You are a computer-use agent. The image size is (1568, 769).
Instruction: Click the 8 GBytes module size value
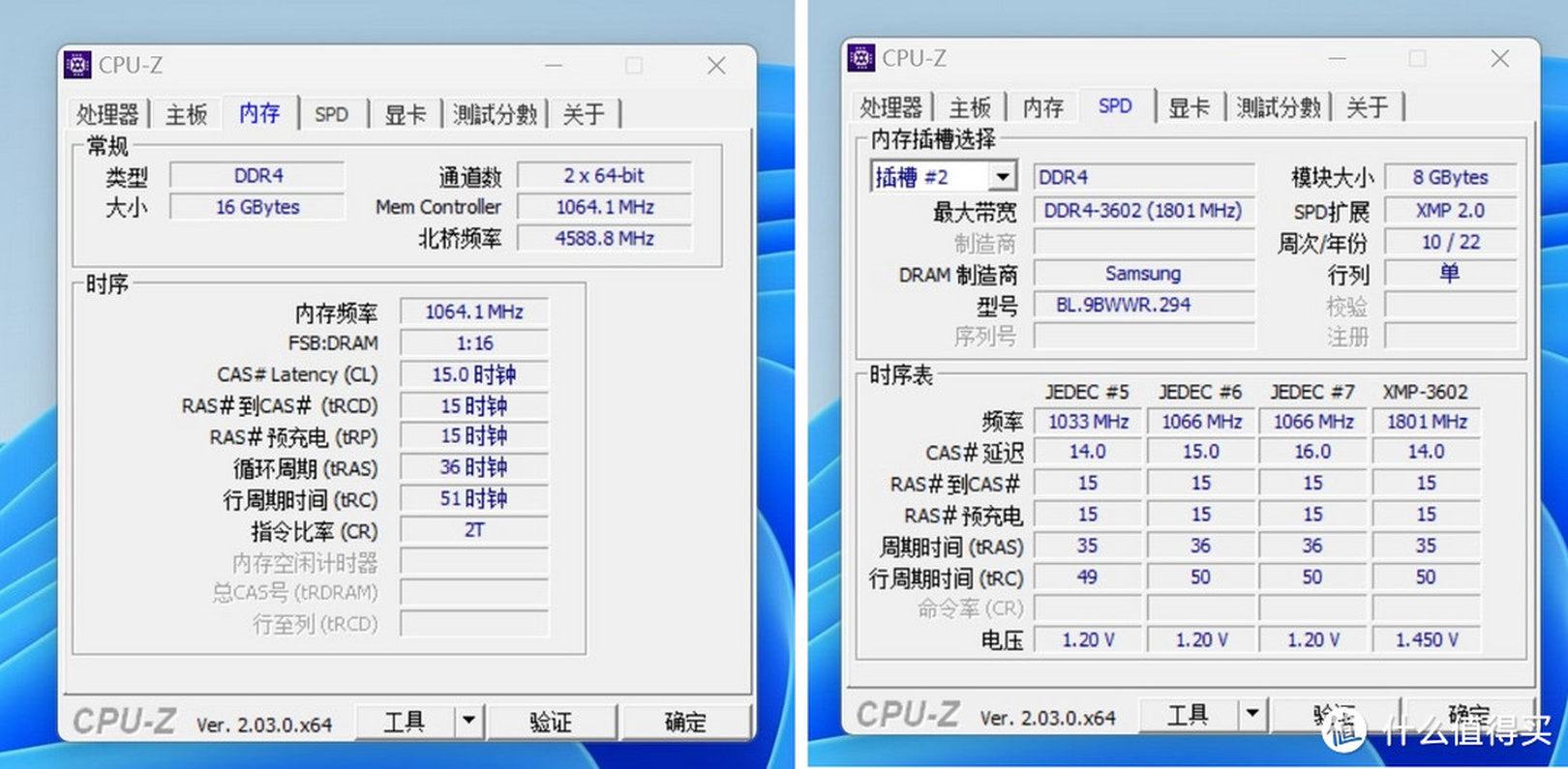[1450, 177]
